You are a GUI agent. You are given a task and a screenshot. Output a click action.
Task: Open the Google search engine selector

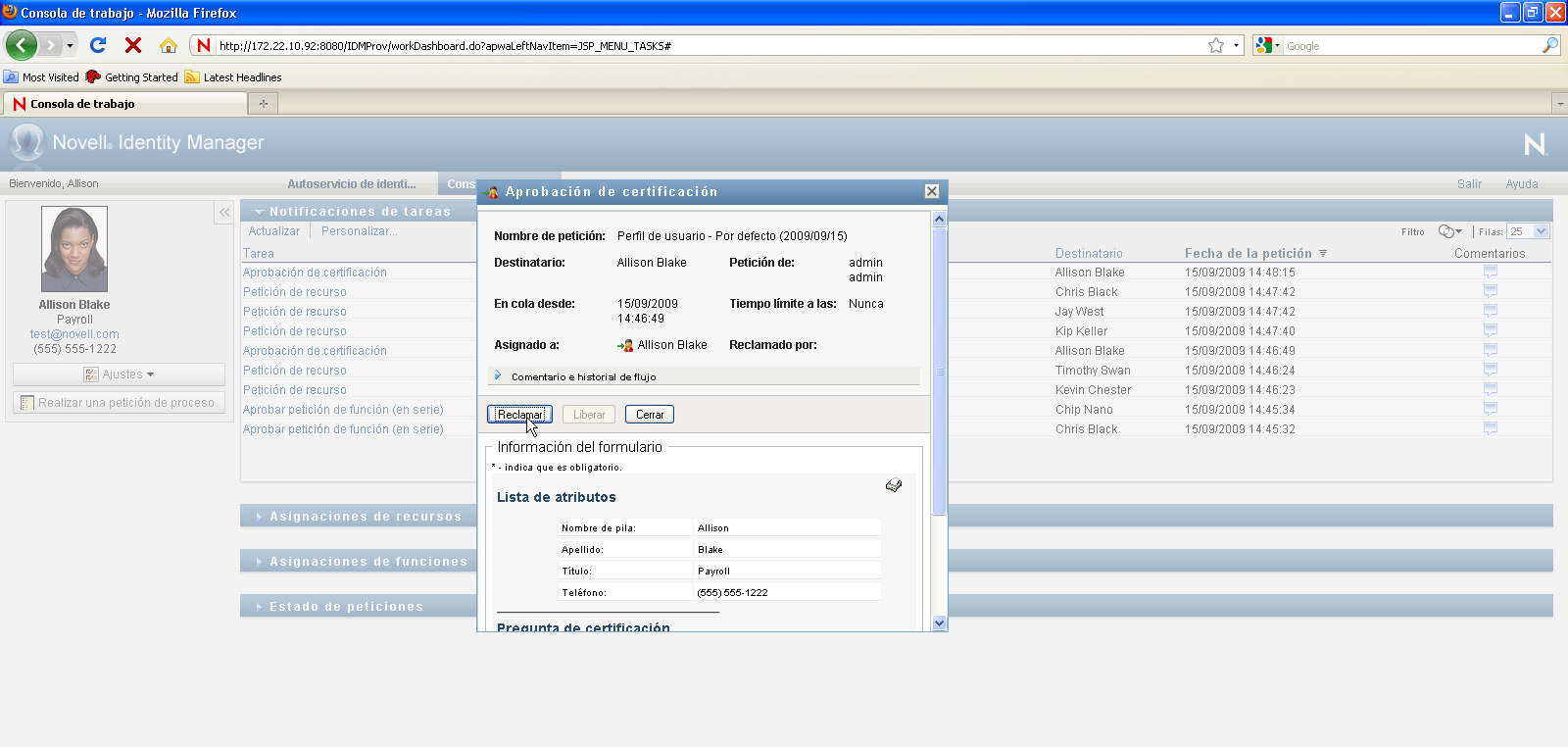pyautogui.click(x=1267, y=45)
